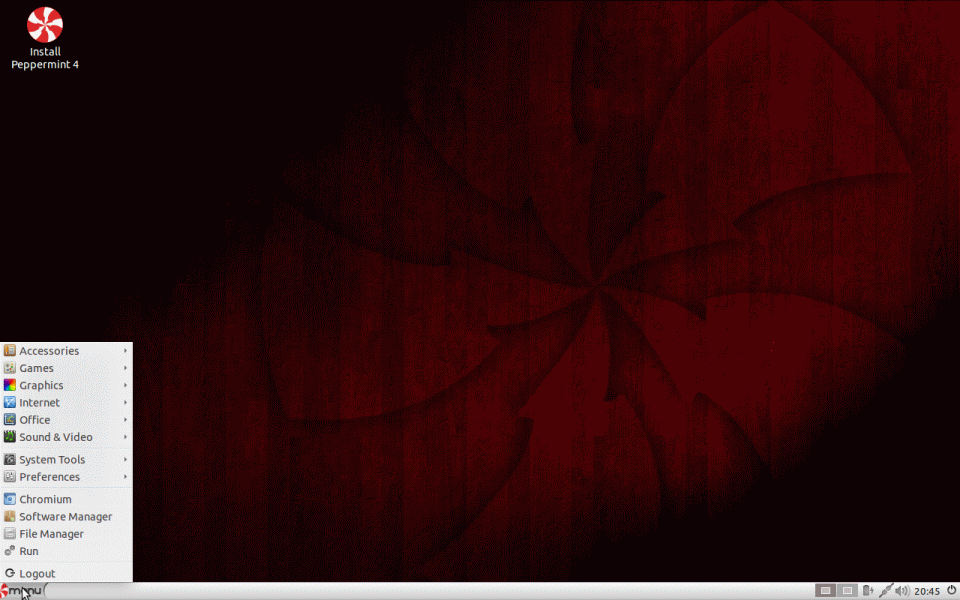Open the network connection tray icon
The image size is (960, 600).
[x=885, y=591]
